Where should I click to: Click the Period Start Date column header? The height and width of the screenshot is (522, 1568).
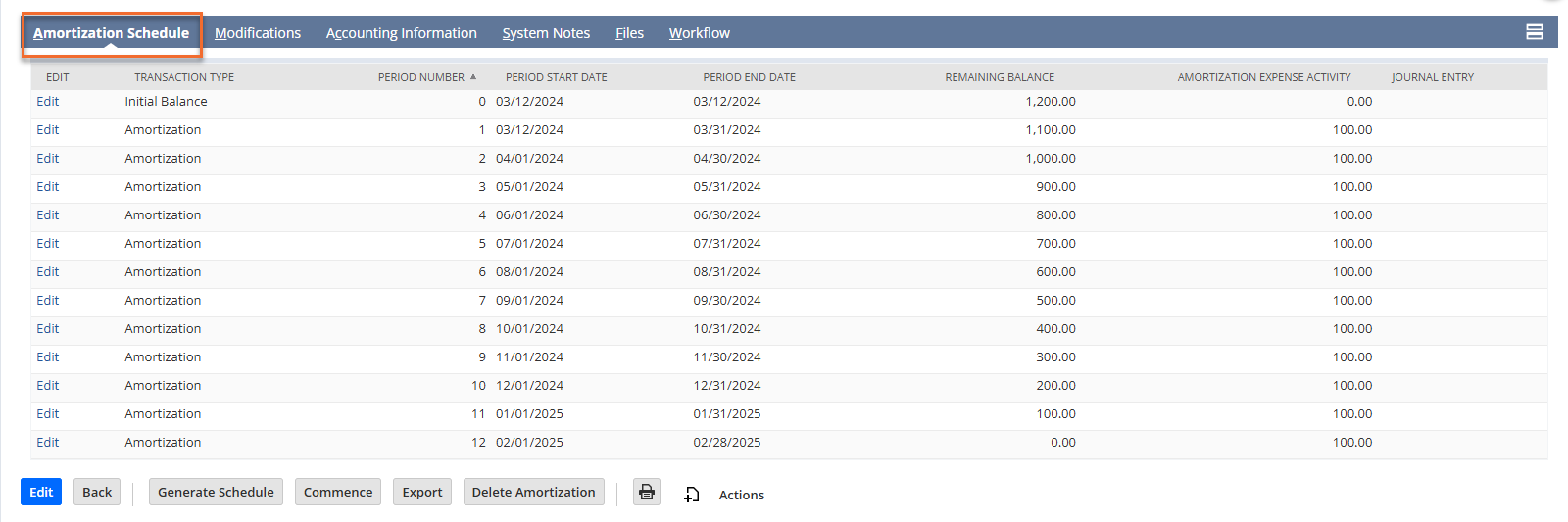click(556, 77)
